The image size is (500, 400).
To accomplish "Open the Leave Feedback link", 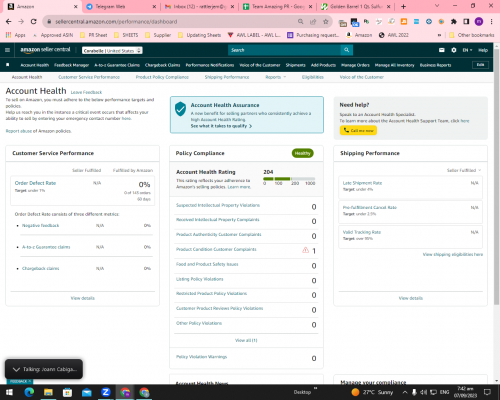I will (86, 92).
